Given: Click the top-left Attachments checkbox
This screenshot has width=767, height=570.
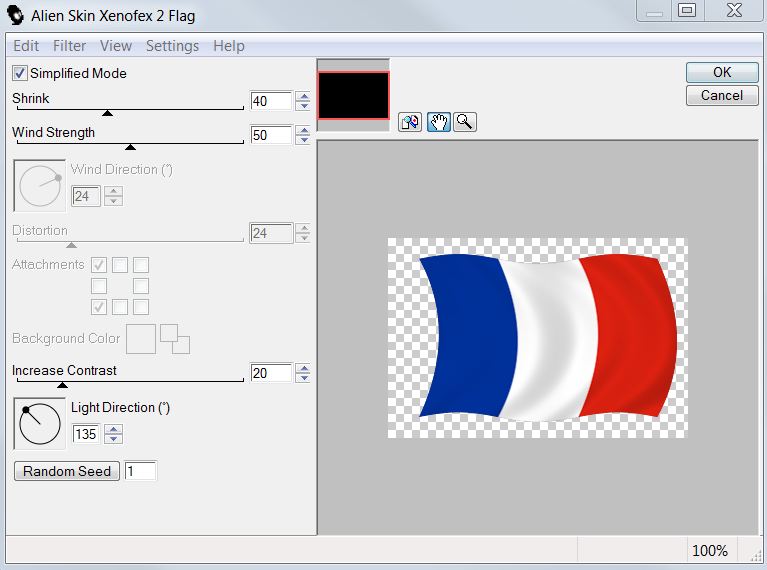Looking at the screenshot, I should pos(99,265).
